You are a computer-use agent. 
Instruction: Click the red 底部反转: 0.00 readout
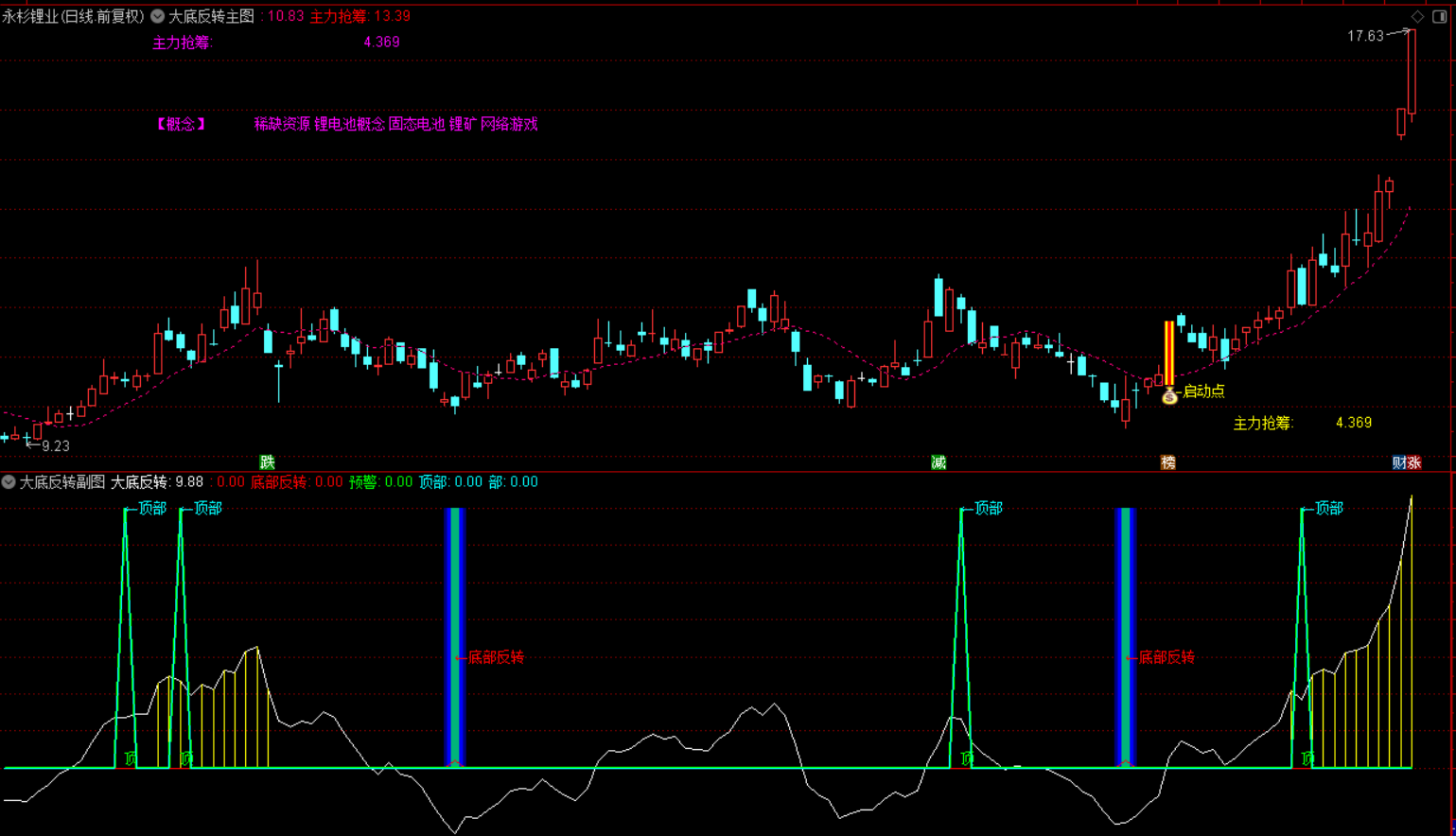(x=296, y=482)
